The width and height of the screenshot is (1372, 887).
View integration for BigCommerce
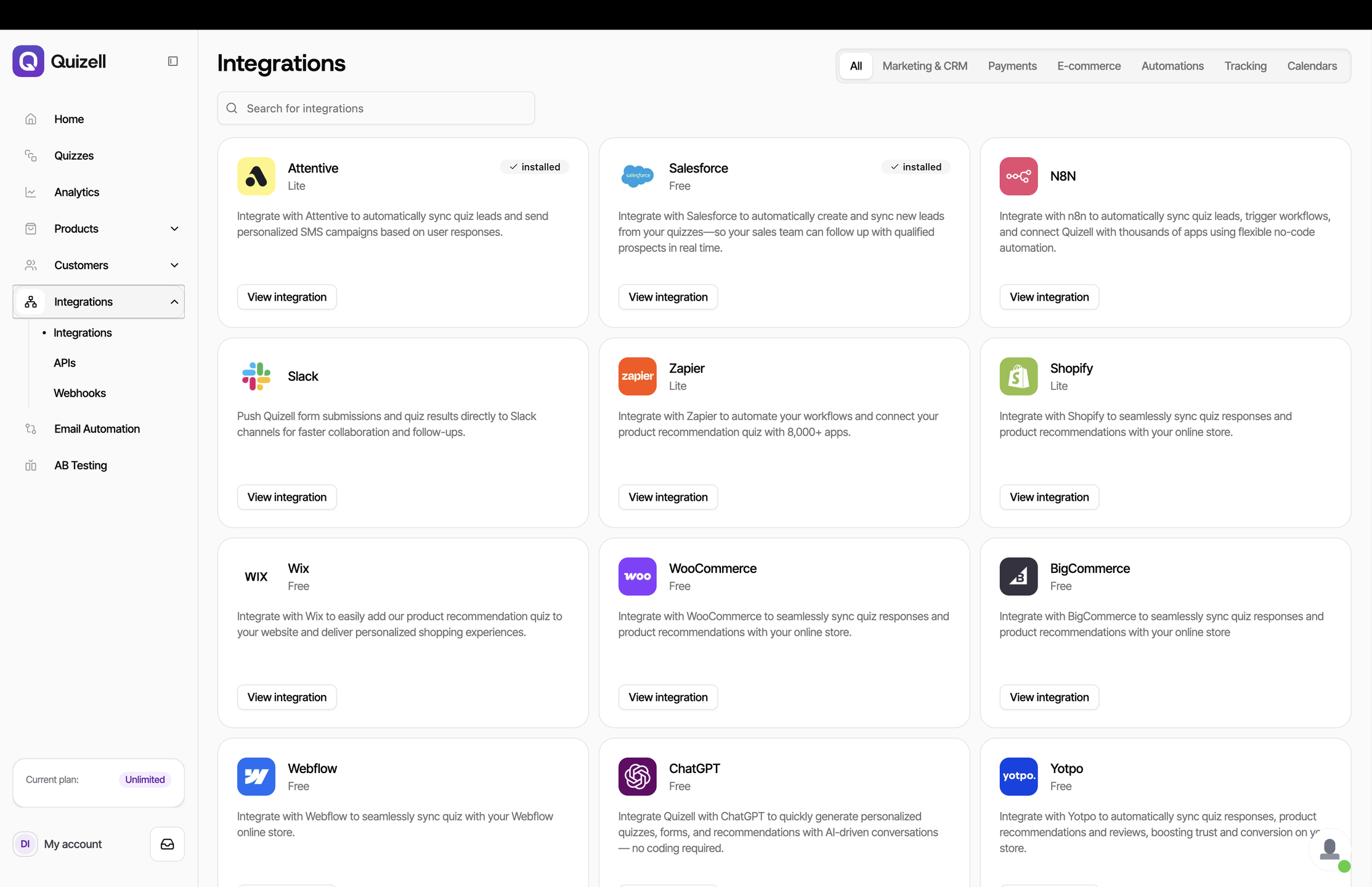(1049, 697)
